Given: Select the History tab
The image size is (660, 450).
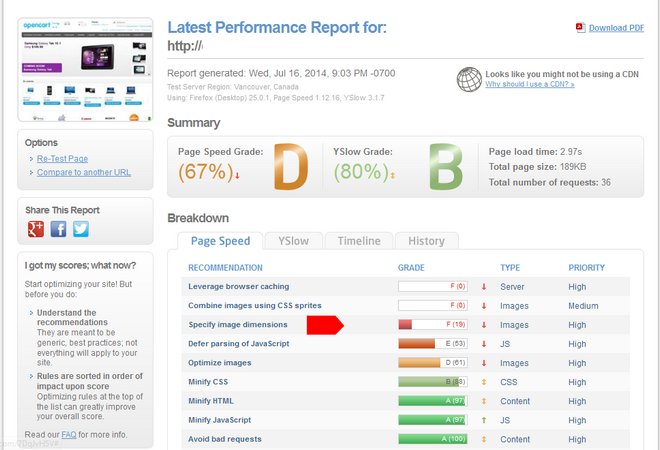Looking at the screenshot, I should point(426,241).
